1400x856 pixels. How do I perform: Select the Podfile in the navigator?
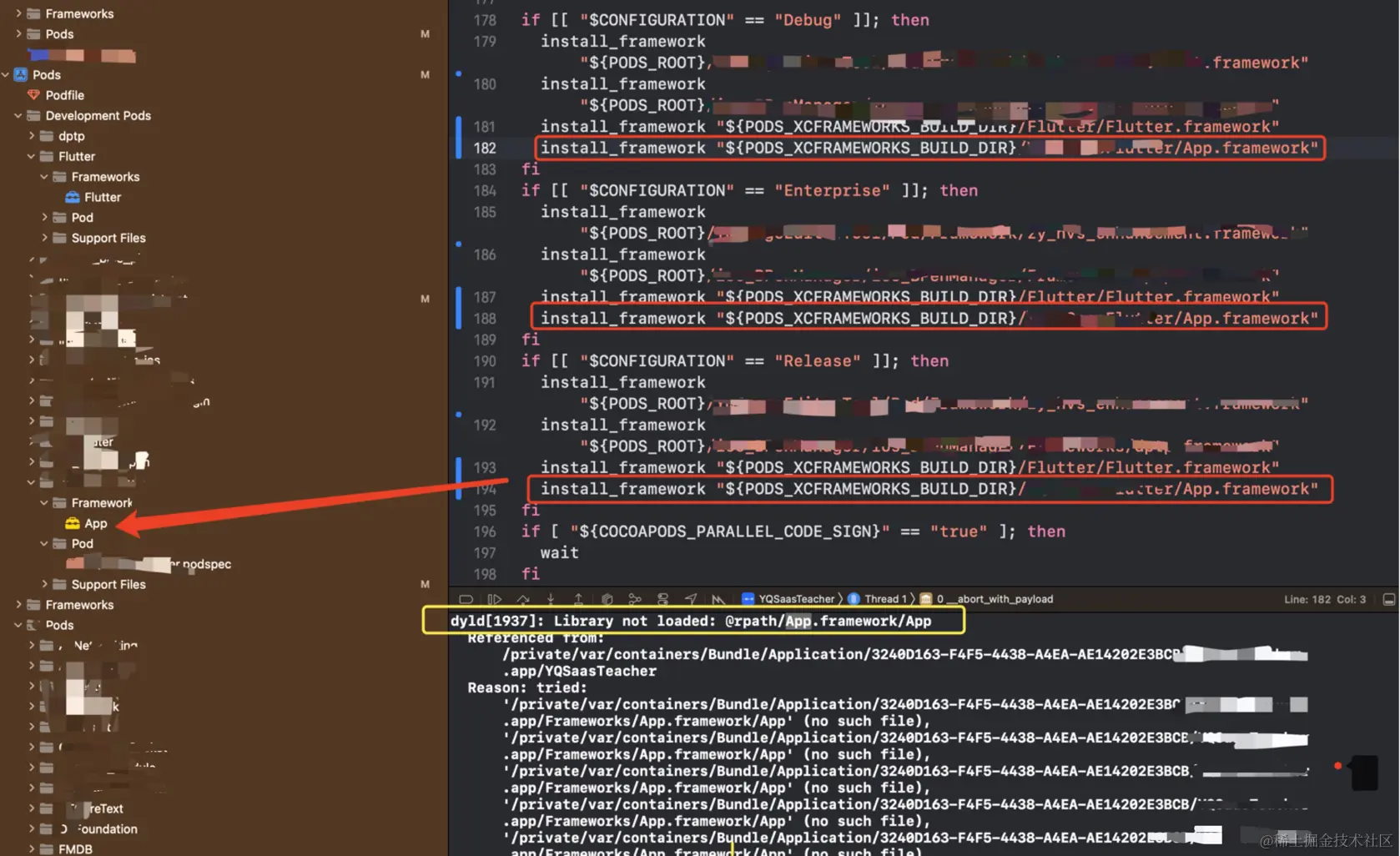coord(65,95)
